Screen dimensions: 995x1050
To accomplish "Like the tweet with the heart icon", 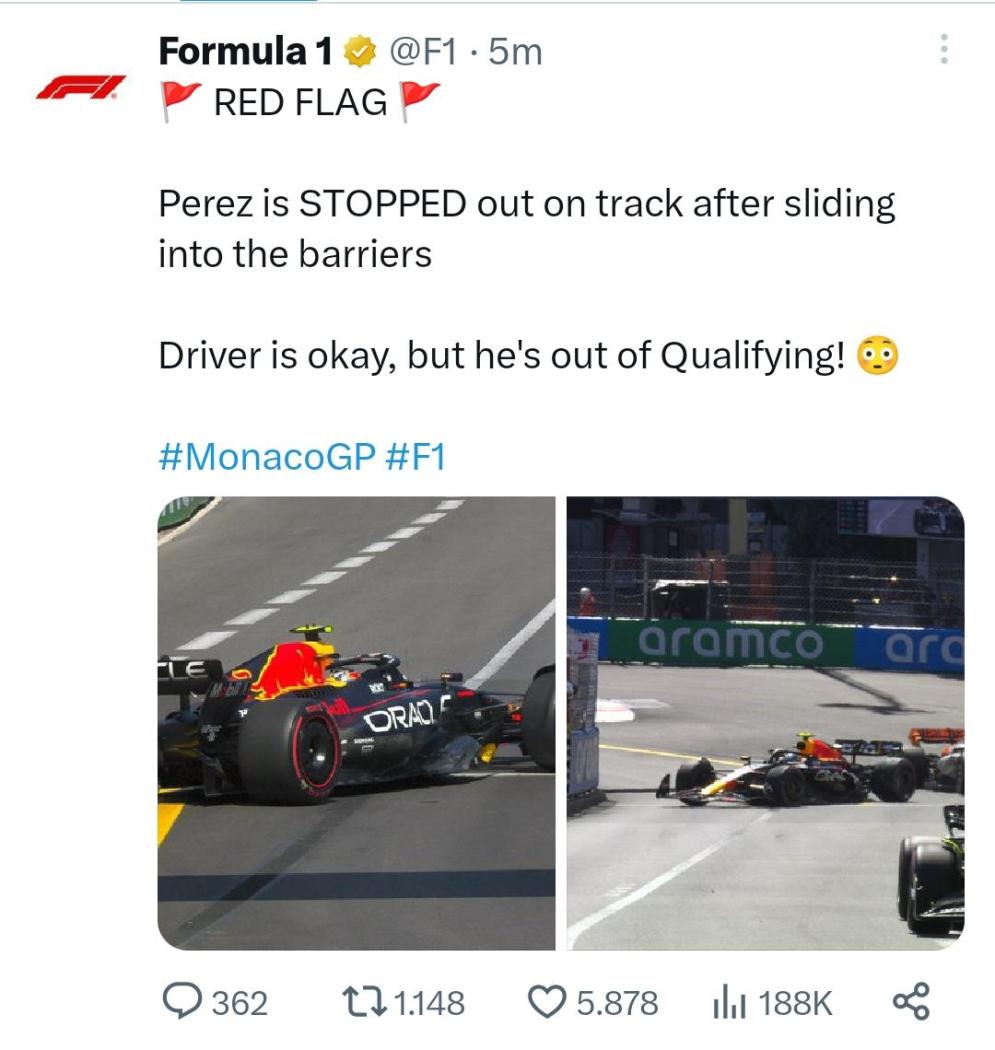I will [547, 1001].
